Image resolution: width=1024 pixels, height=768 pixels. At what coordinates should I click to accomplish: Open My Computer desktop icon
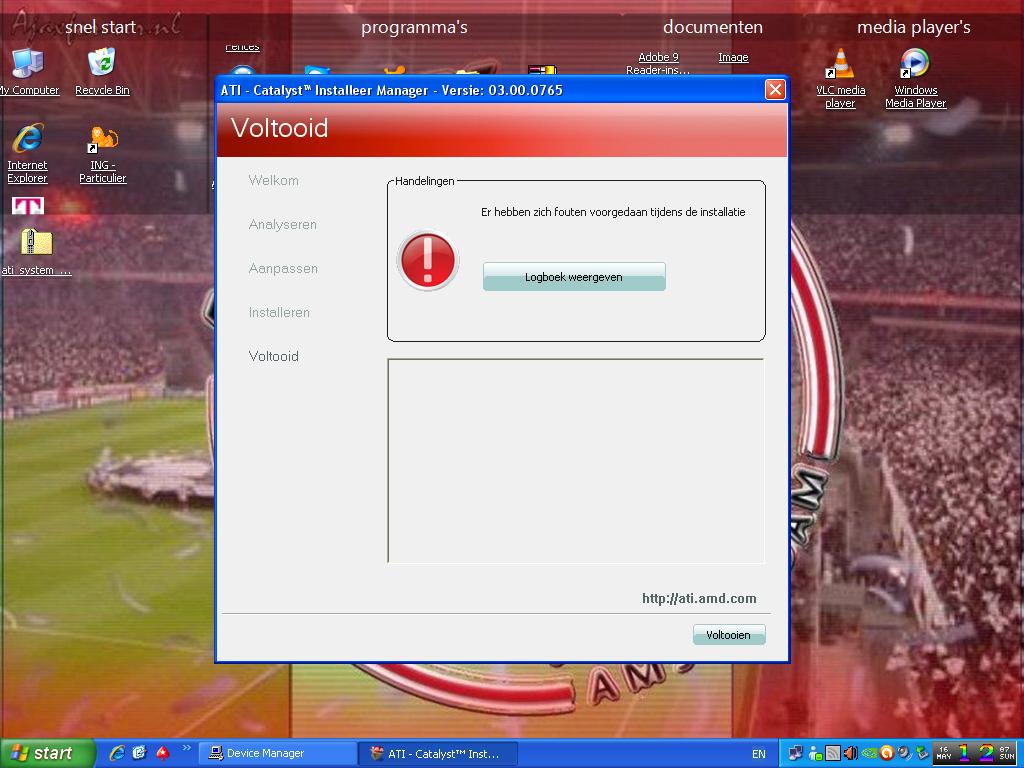pyautogui.click(x=27, y=72)
